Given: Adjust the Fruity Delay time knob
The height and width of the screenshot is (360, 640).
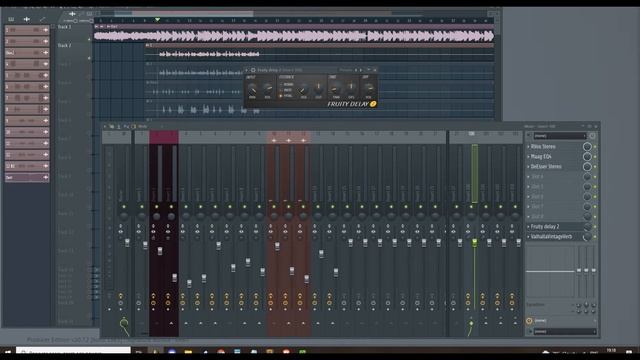Looking at the screenshot, I should pyautogui.click(x=336, y=88).
